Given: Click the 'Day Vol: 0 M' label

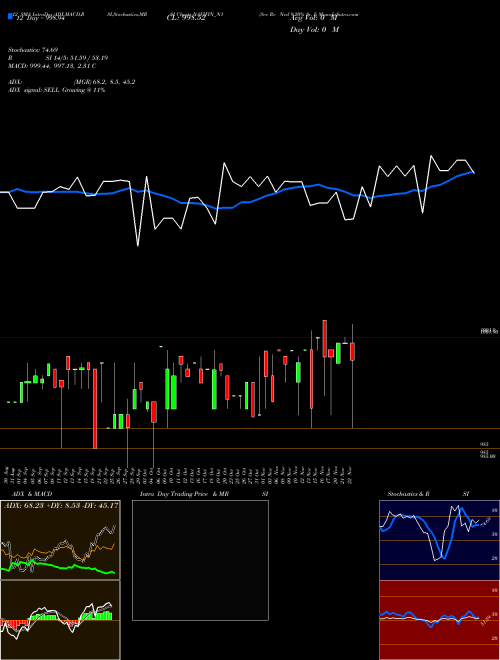Looking at the screenshot, I should point(314,30).
